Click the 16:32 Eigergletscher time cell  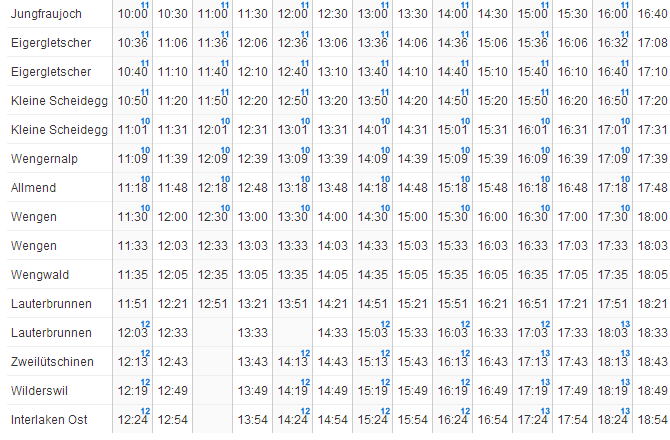tap(612, 43)
